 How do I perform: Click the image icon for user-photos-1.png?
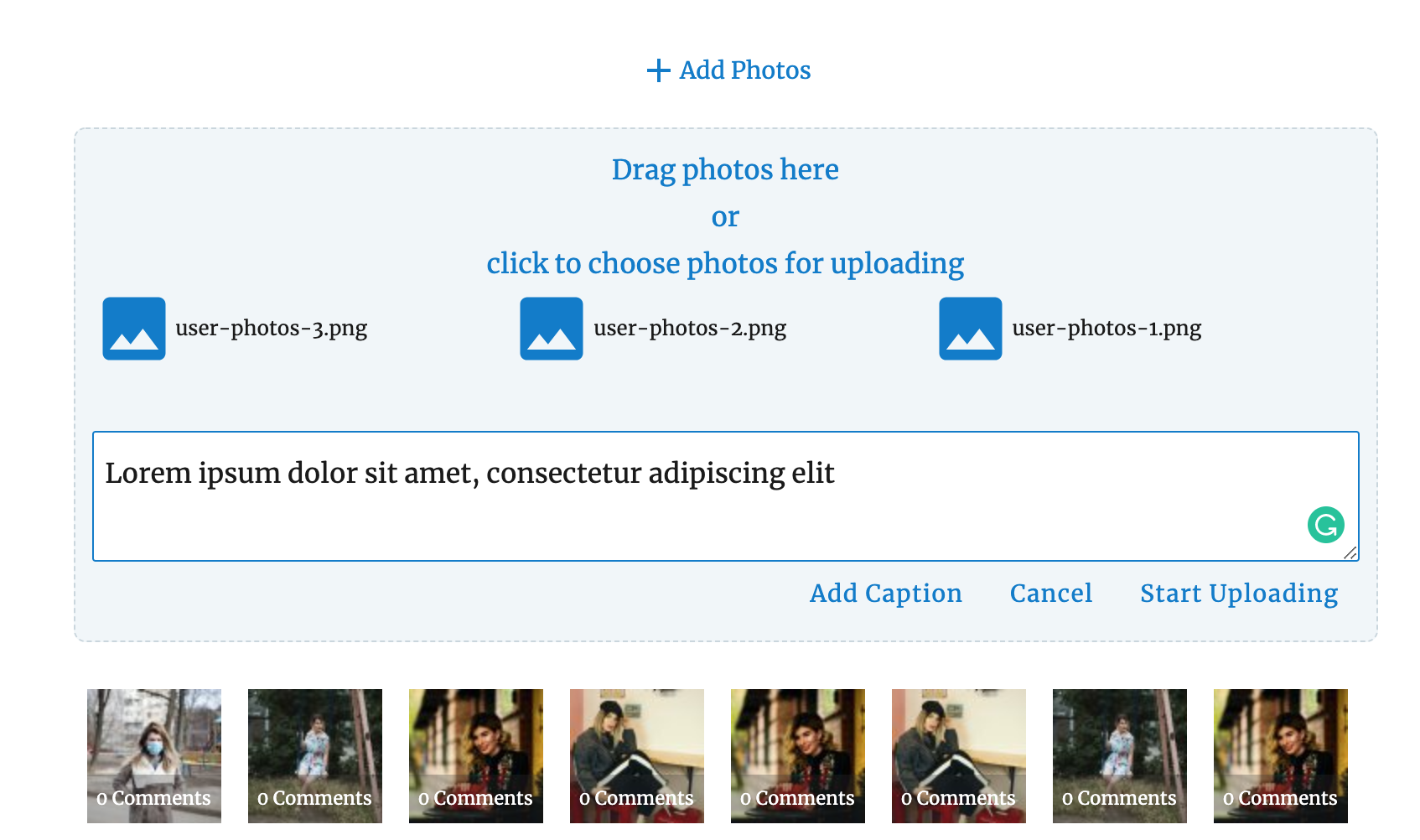click(971, 329)
